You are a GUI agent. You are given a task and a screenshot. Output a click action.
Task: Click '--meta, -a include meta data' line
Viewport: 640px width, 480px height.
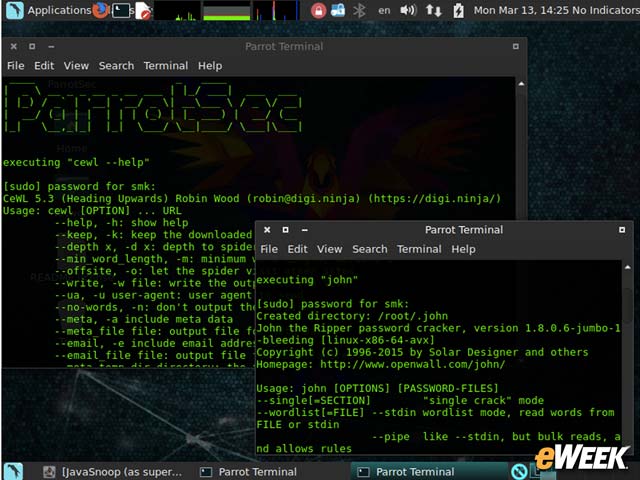click(144, 319)
